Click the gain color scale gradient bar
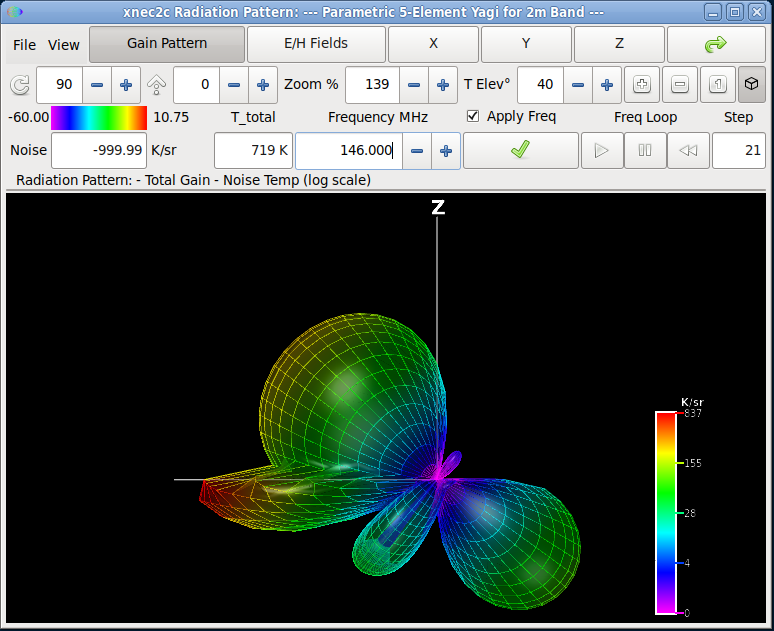774x631 pixels. point(99,118)
